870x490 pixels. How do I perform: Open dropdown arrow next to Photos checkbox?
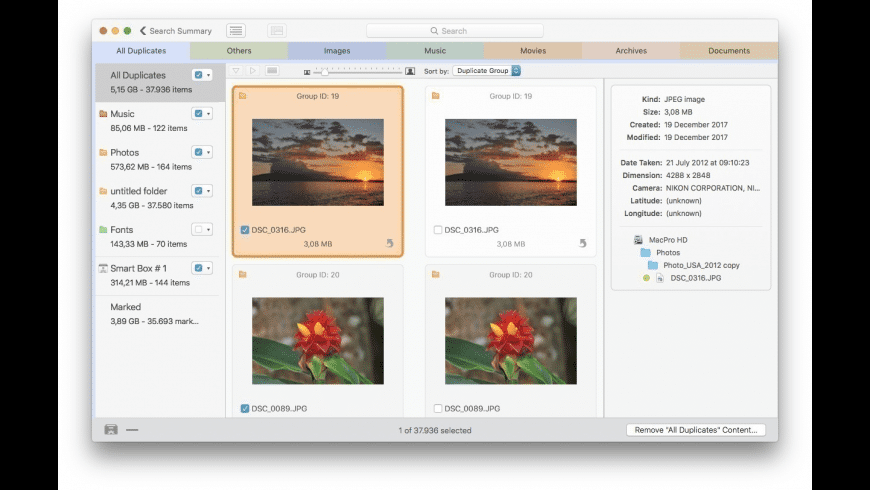209,152
